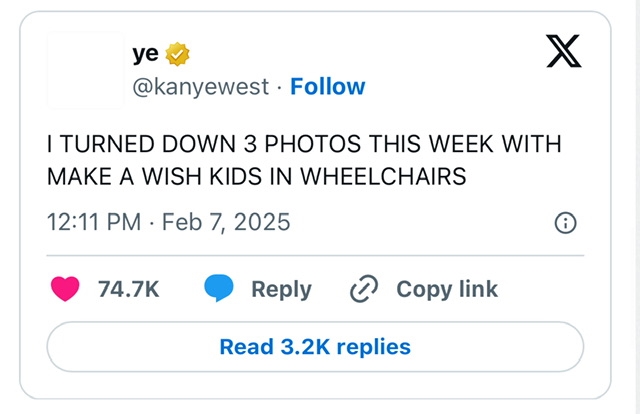Open the blank profile avatar area

click(87, 70)
